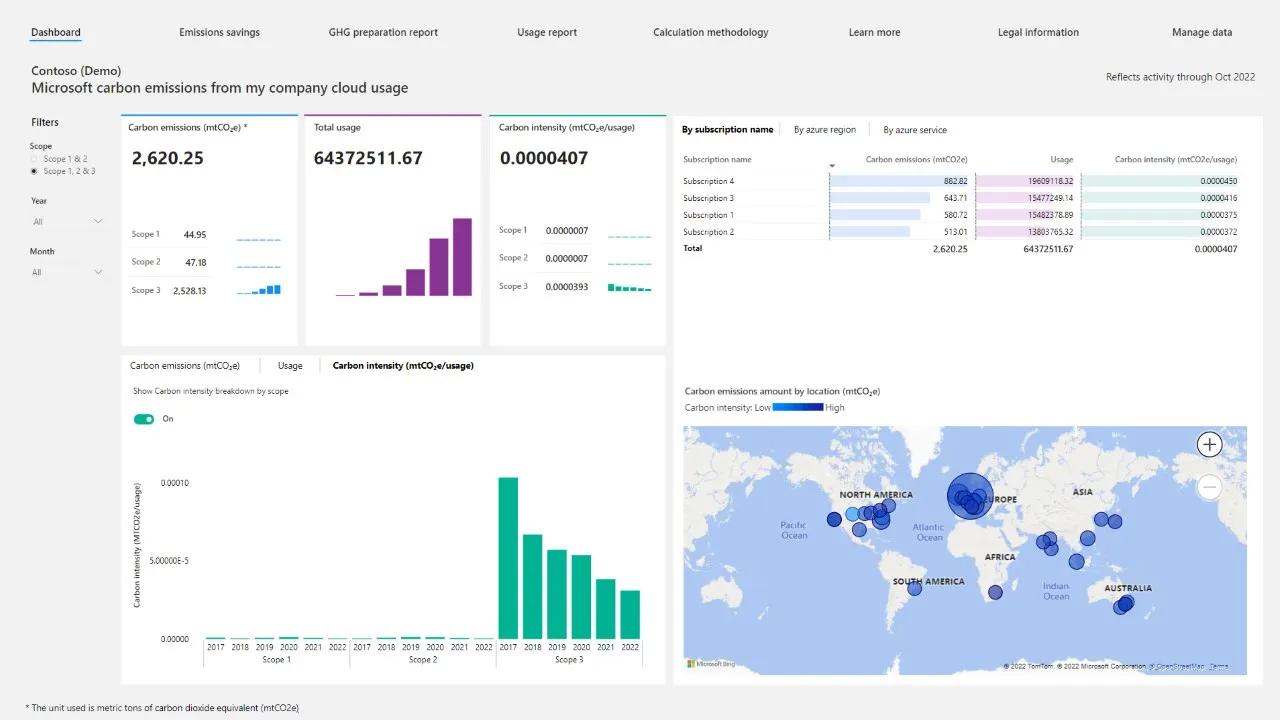Screen dimensions: 1280x720
Task: Sort table by Usage column header
Action: [x=1062, y=159]
